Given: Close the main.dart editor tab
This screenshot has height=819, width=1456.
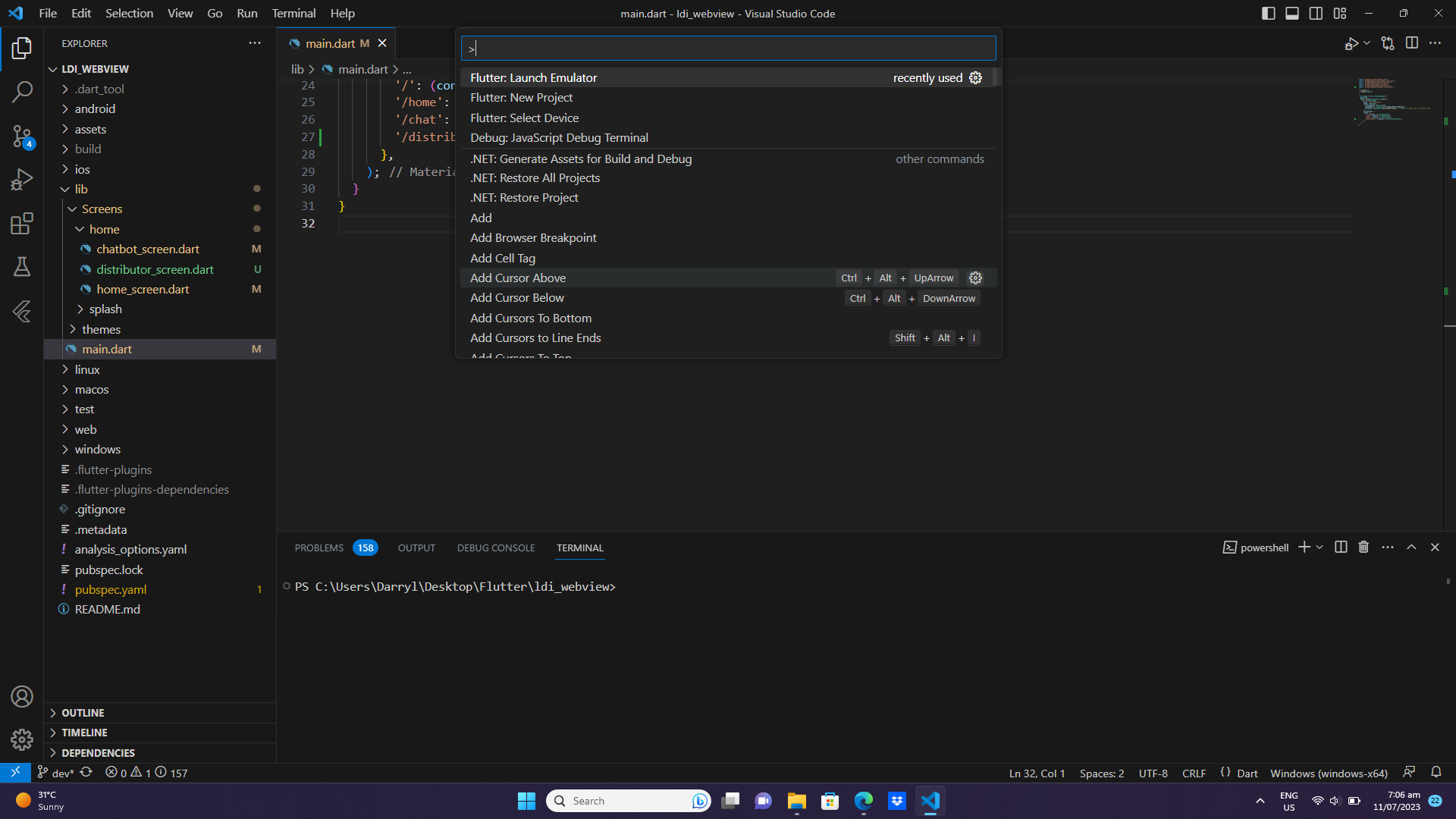Looking at the screenshot, I should click(x=382, y=43).
